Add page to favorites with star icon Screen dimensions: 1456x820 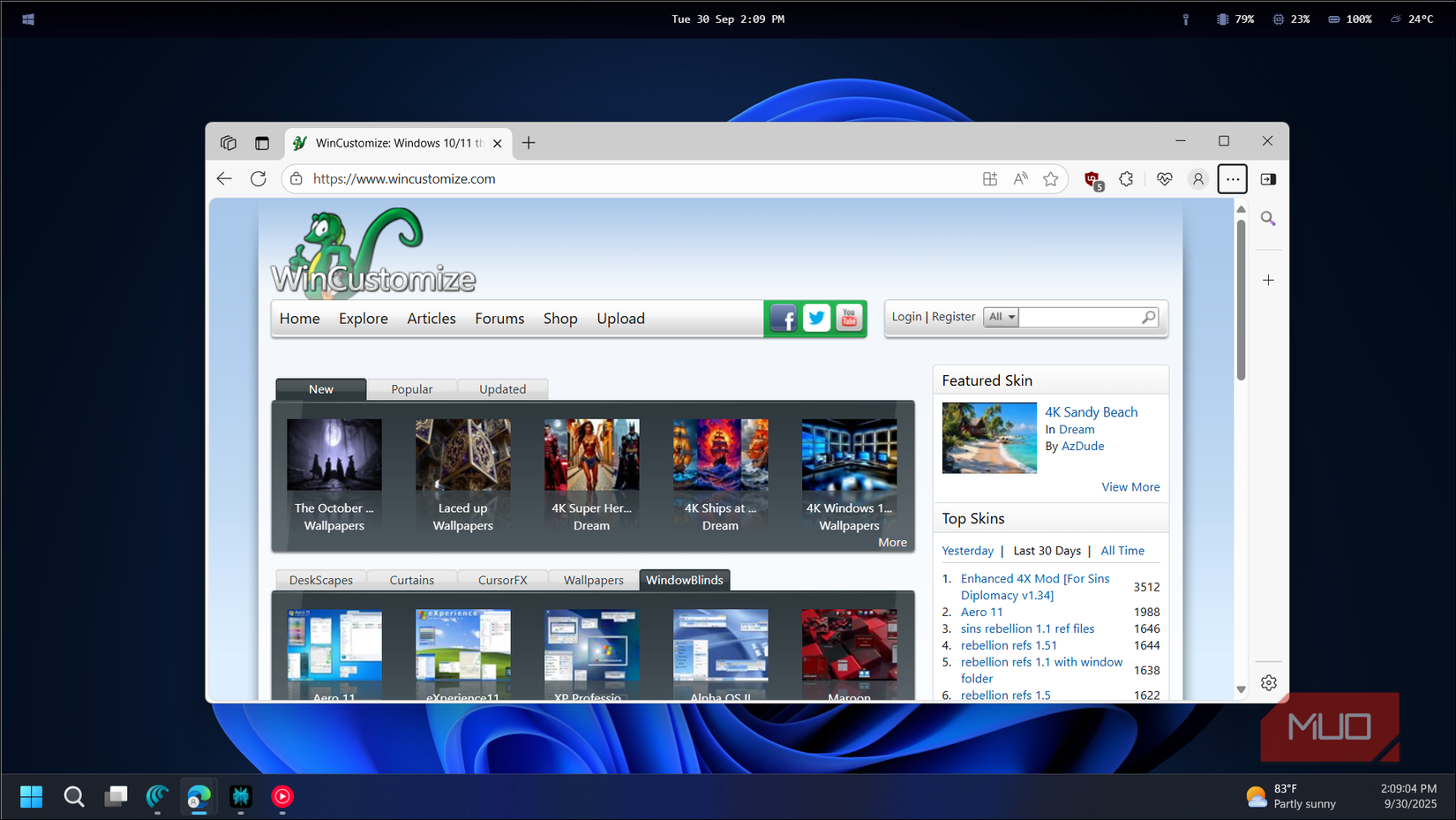(x=1050, y=179)
